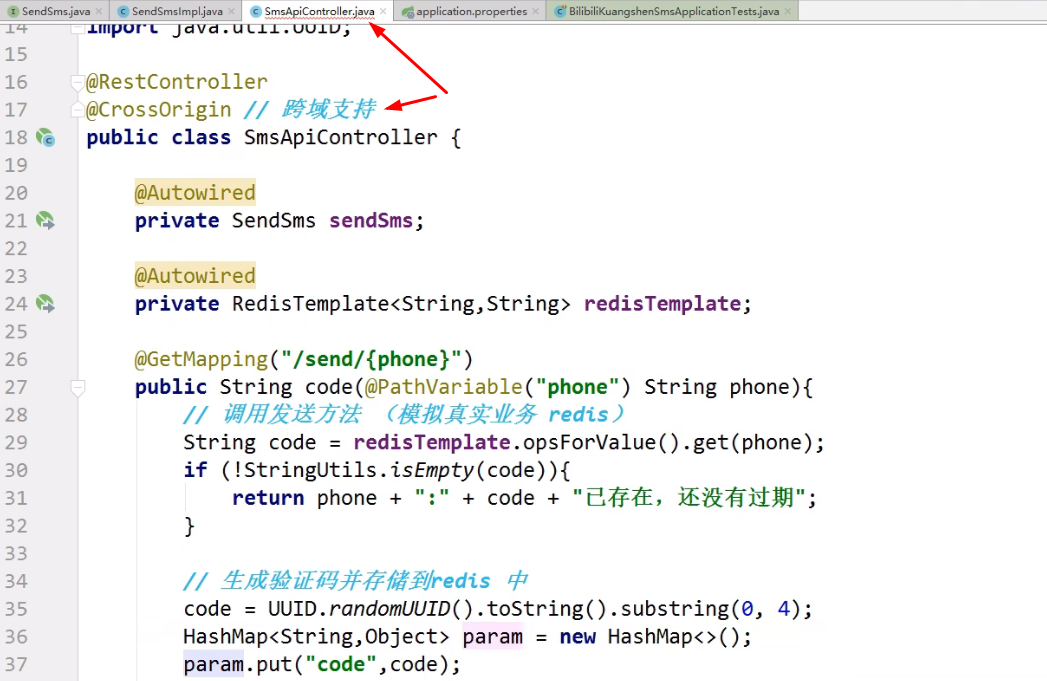Screen dimensions: 1047x681
Task: Click opsForValue() on line 29
Action: coord(596,443)
